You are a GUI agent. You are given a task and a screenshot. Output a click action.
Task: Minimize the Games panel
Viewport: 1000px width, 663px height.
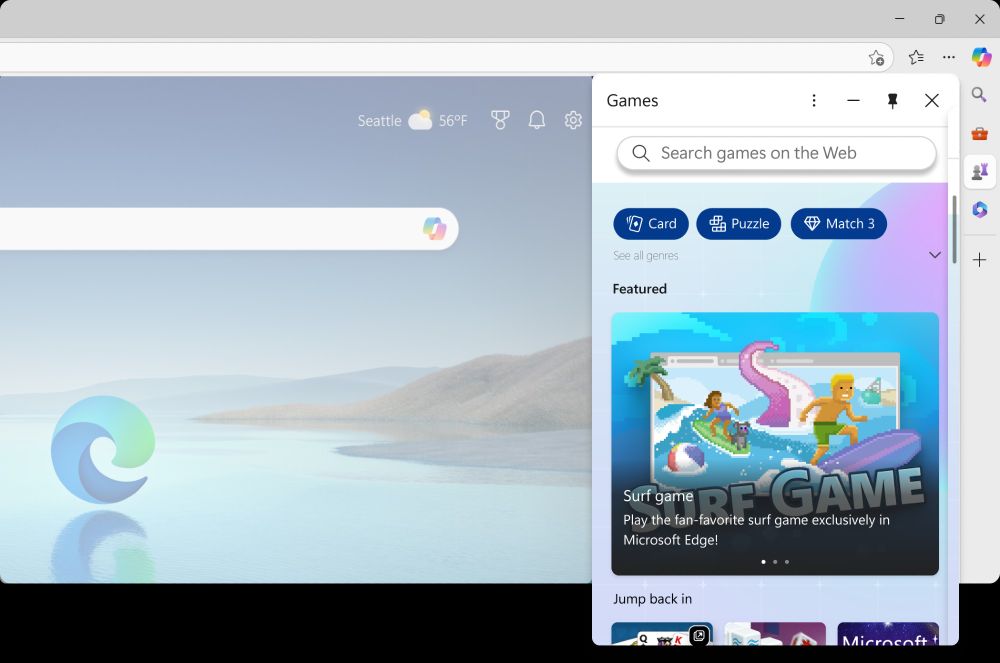coord(853,101)
